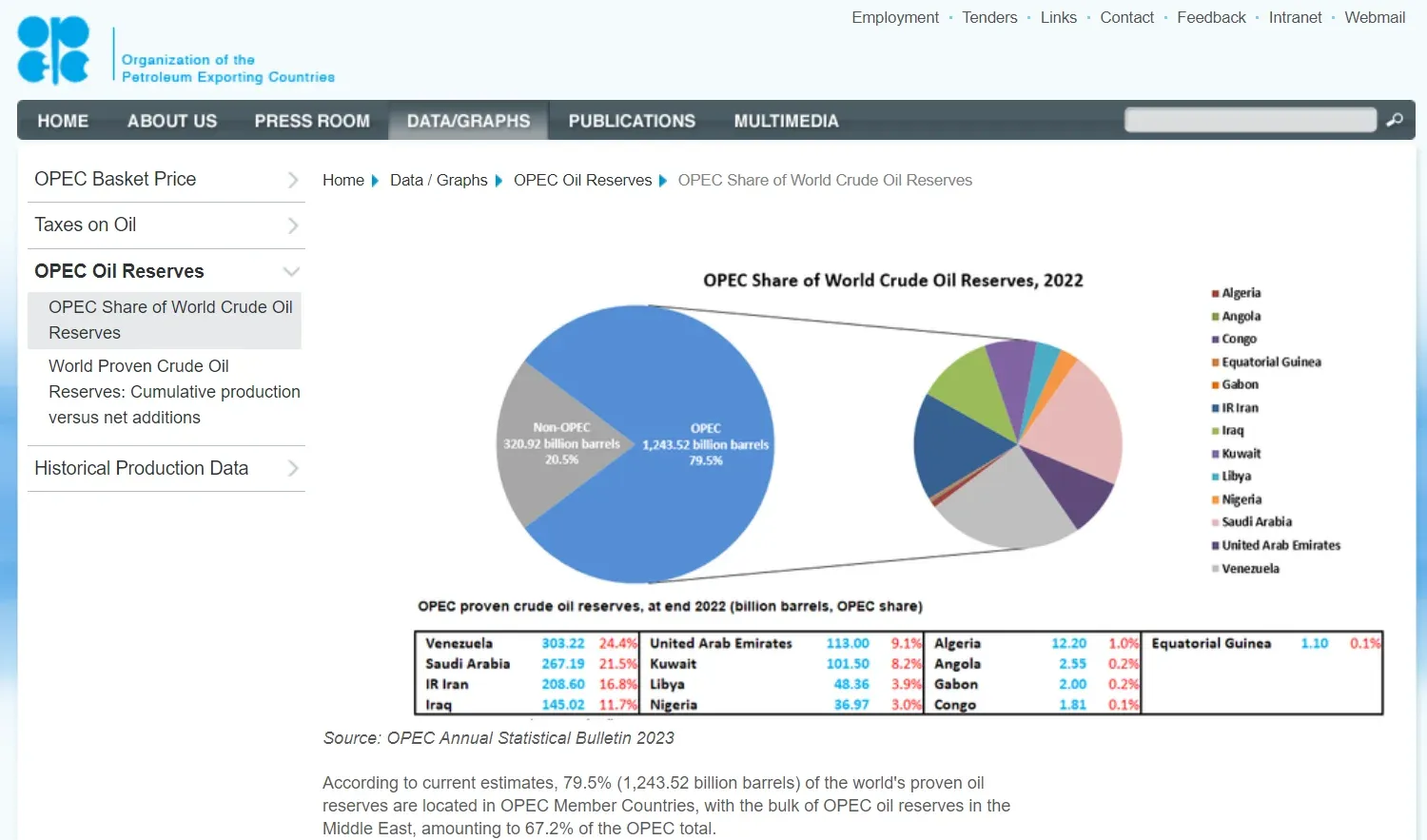Open Taxes on Oil section
The width and height of the screenshot is (1427, 840).
(86, 225)
